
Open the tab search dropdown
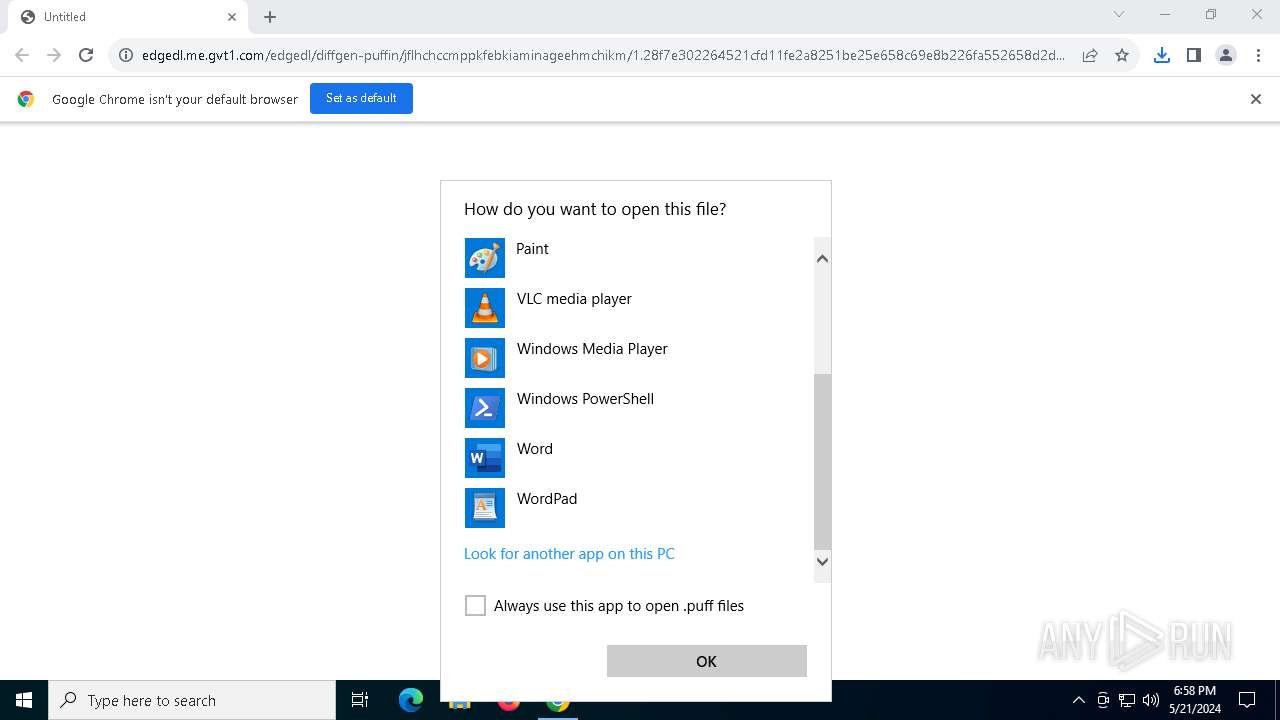[x=1119, y=15]
